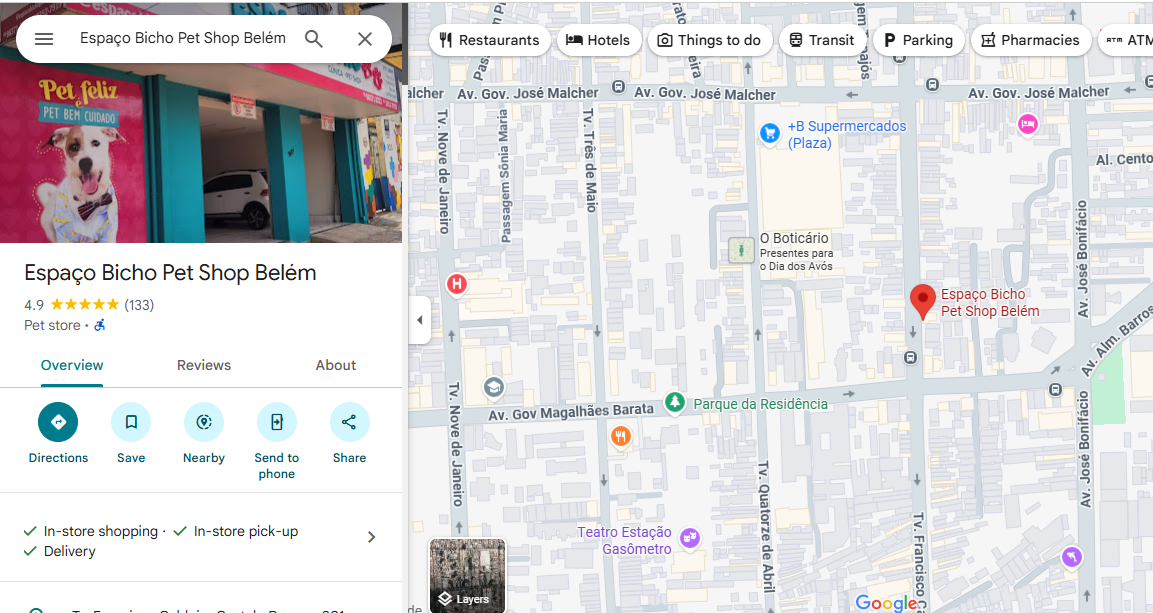Click the wheelchair accessibility icon
1153x613 pixels.
100,325
